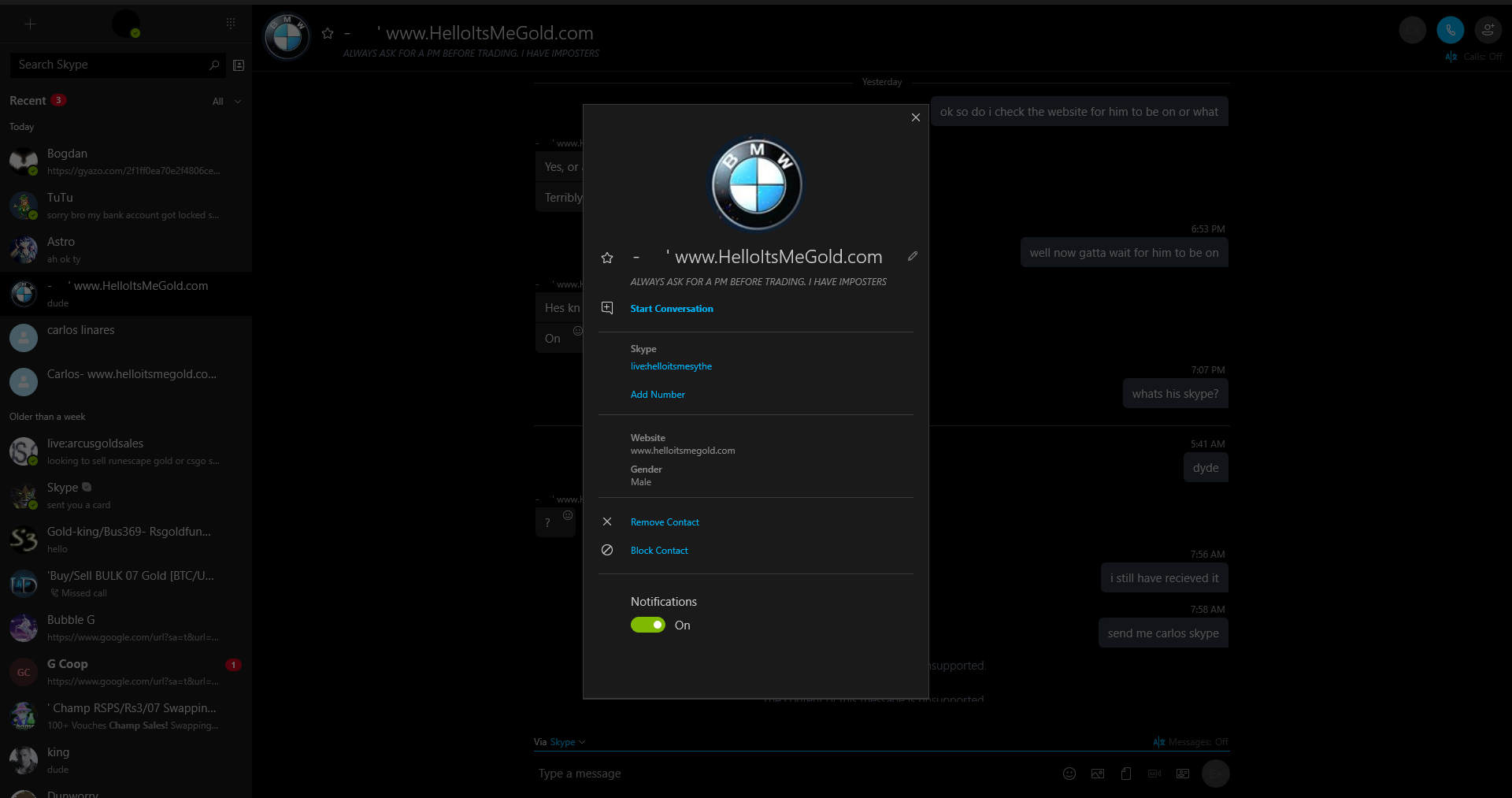The width and height of the screenshot is (1512, 798).
Task: Open the emoticon picker in message bar
Action: (x=1069, y=774)
